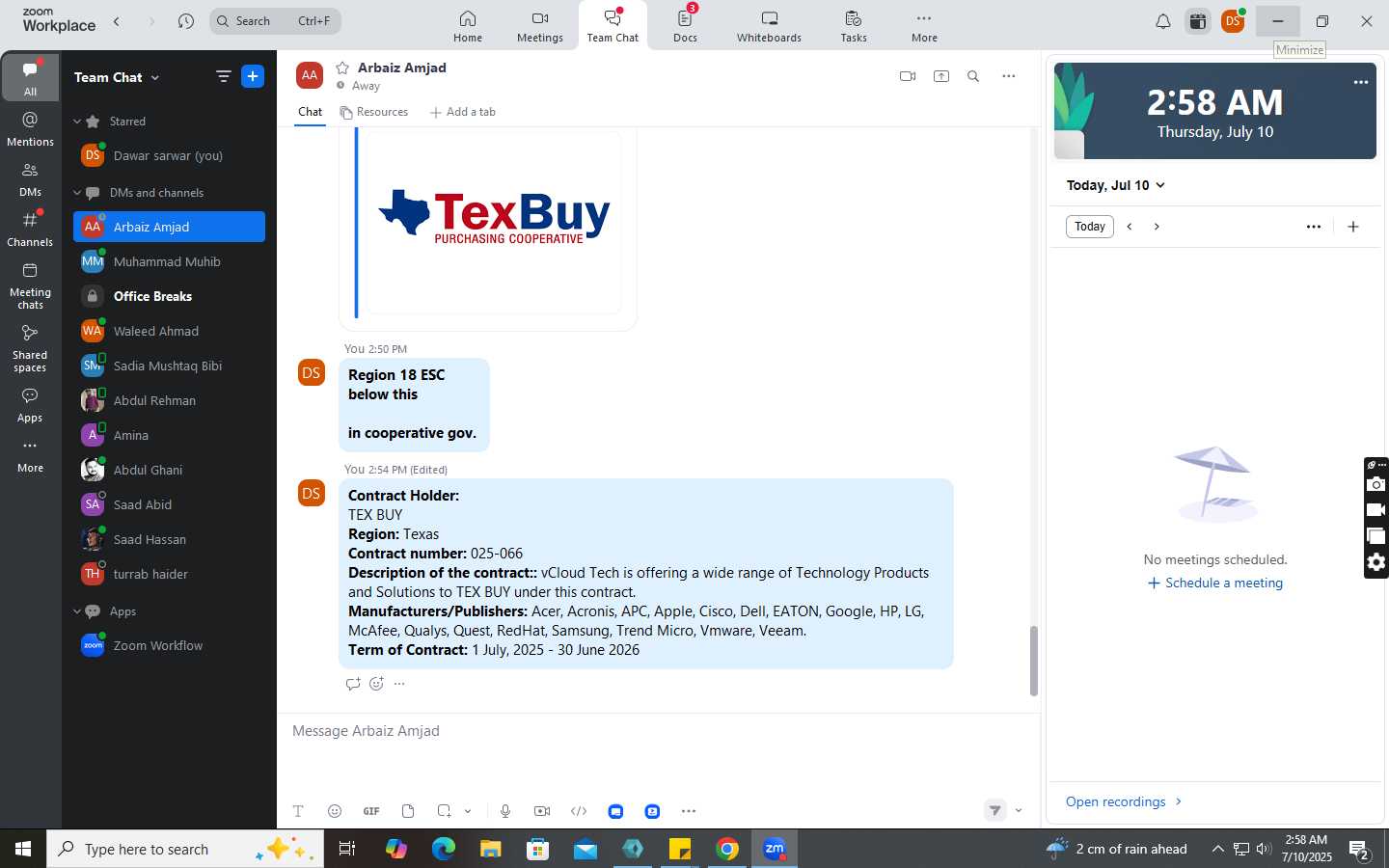Toggle the text formatting icon in composer
The width and height of the screenshot is (1389, 868).
[x=298, y=811]
